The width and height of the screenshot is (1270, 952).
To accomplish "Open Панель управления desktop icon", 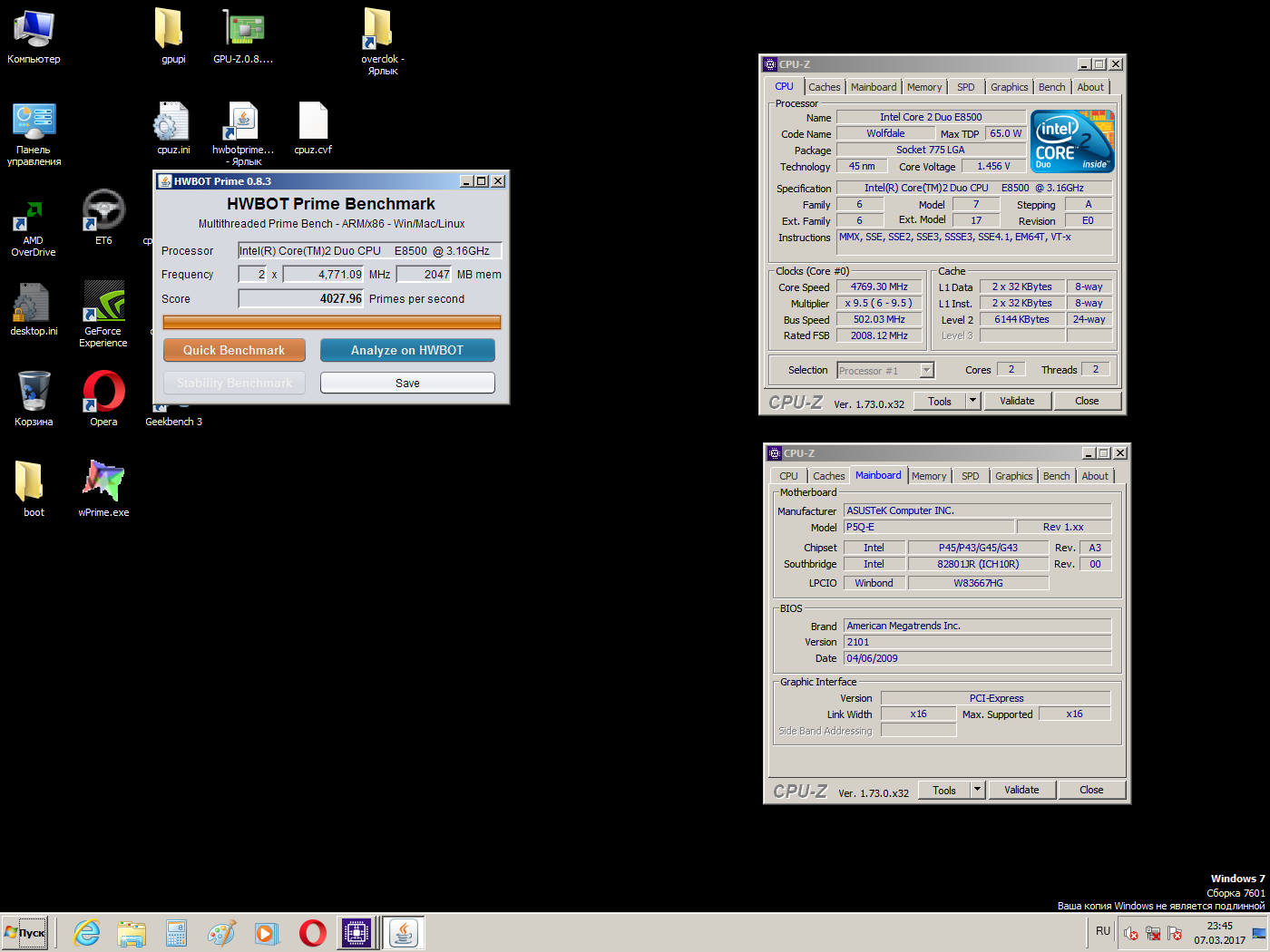I will pos(34,132).
